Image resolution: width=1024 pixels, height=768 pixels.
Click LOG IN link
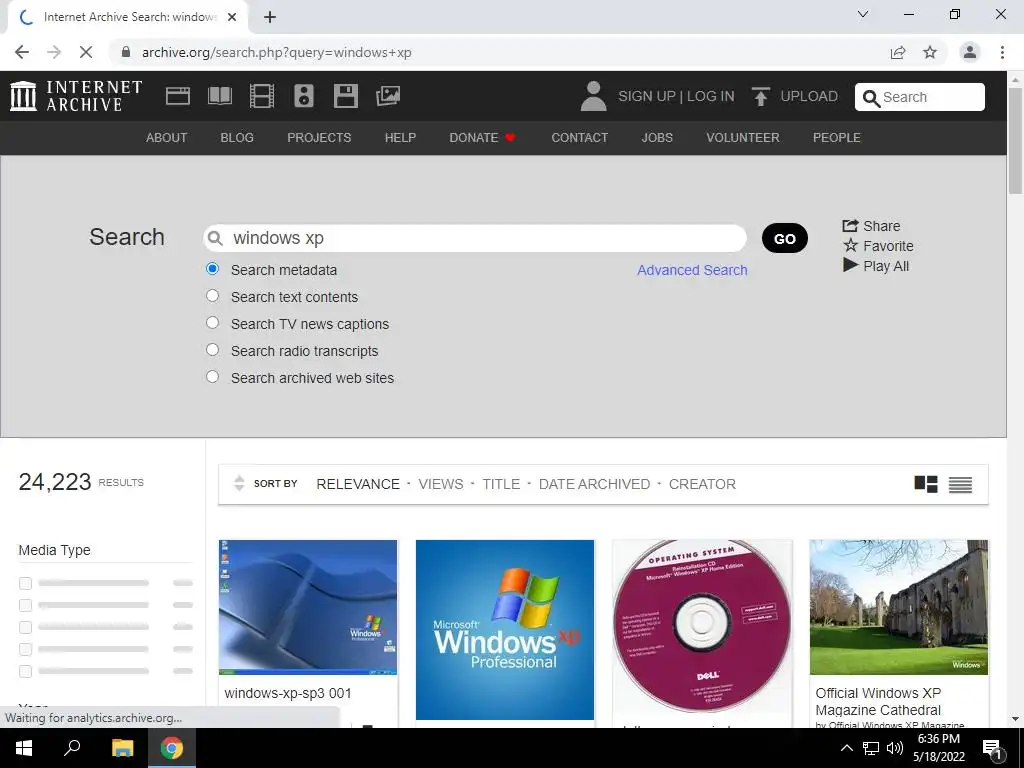[x=711, y=96]
